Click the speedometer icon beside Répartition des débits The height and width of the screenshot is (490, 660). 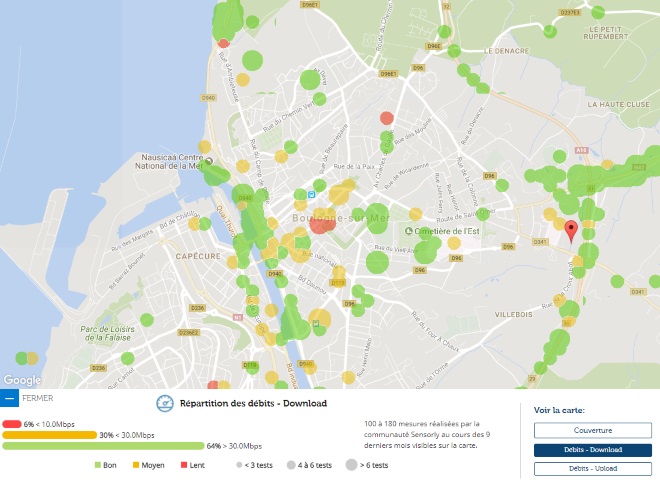pos(165,404)
